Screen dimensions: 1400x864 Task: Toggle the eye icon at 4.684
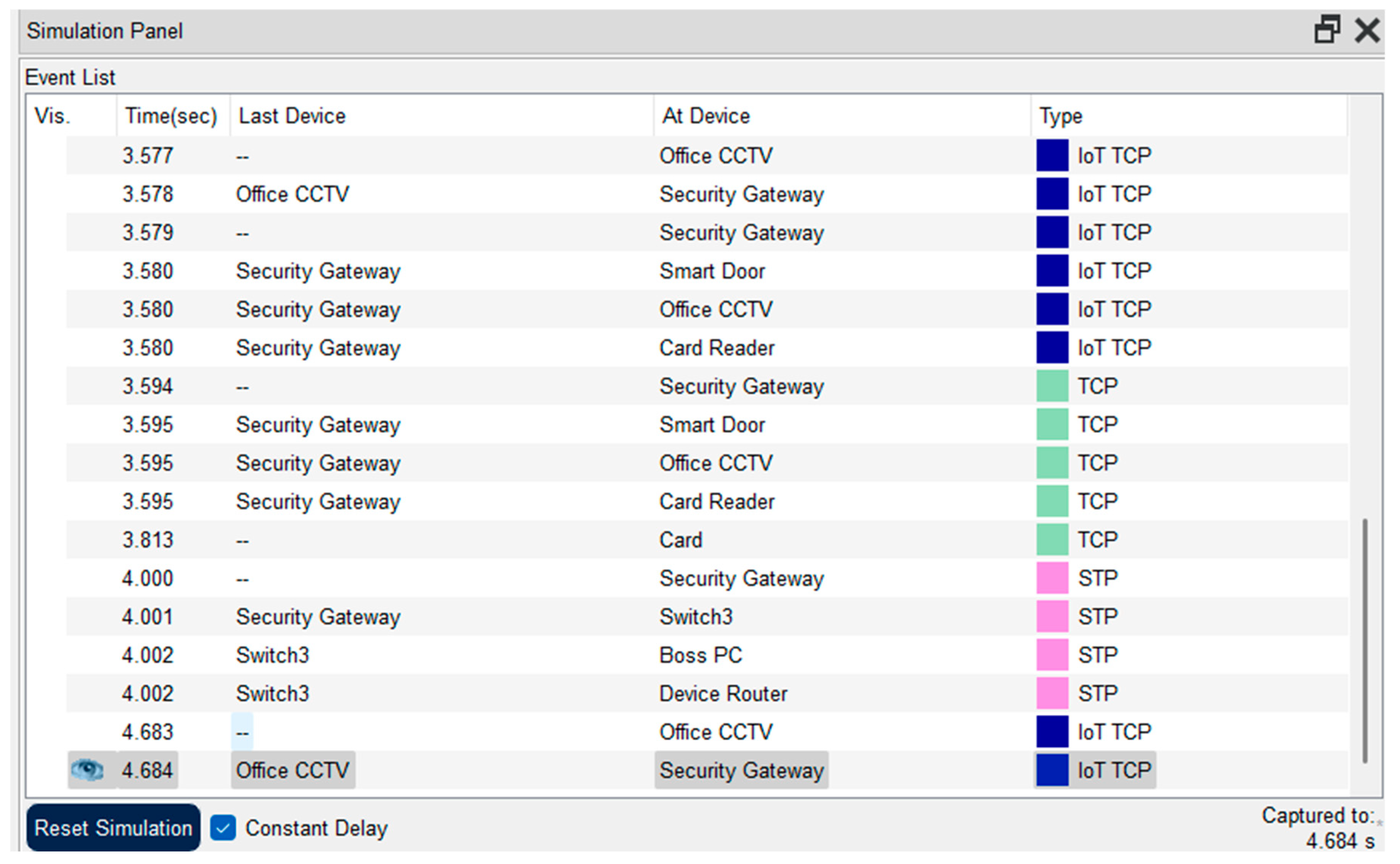(x=87, y=770)
